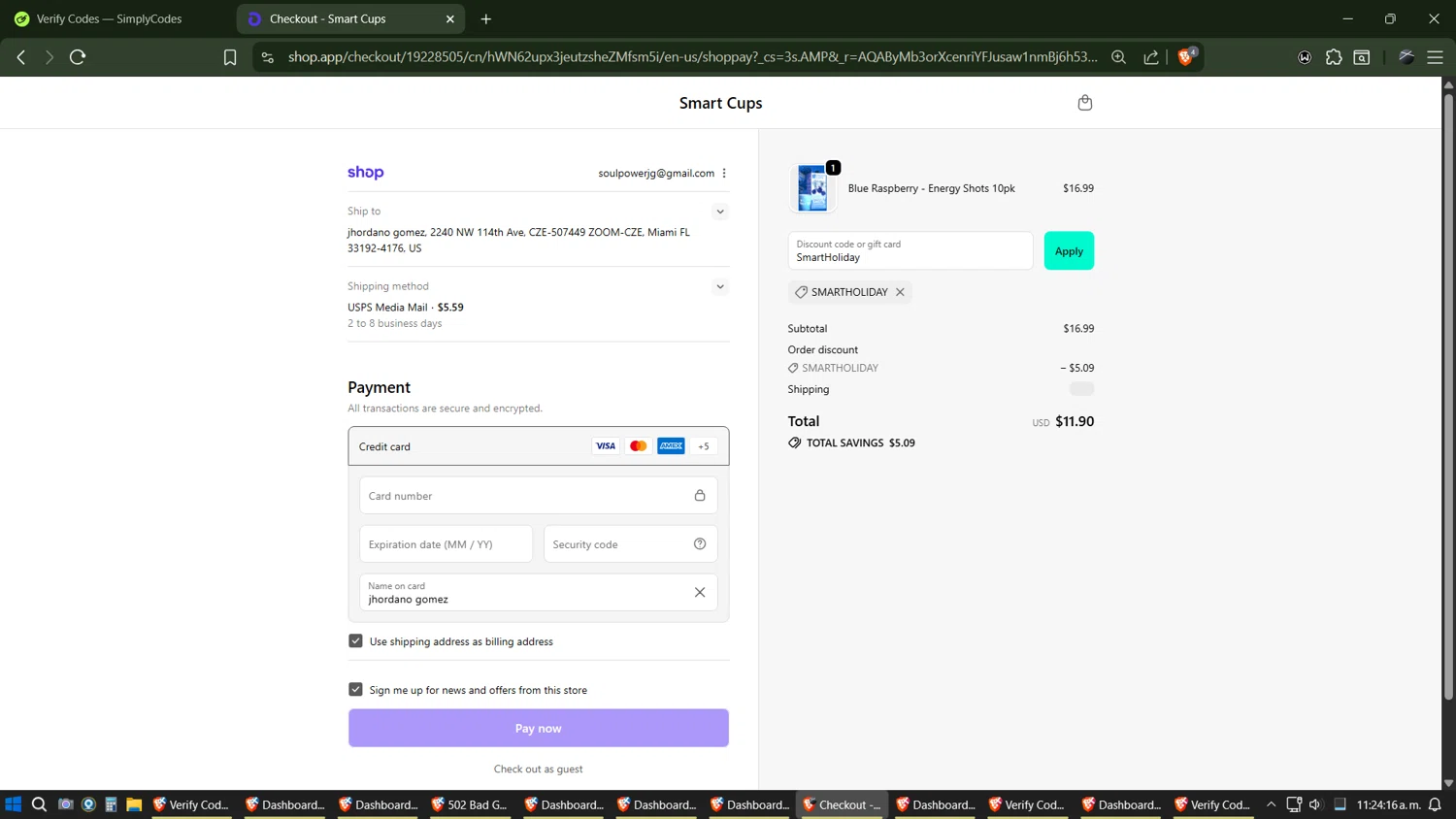Open the shopping bag icon in header

[x=1084, y=103]
